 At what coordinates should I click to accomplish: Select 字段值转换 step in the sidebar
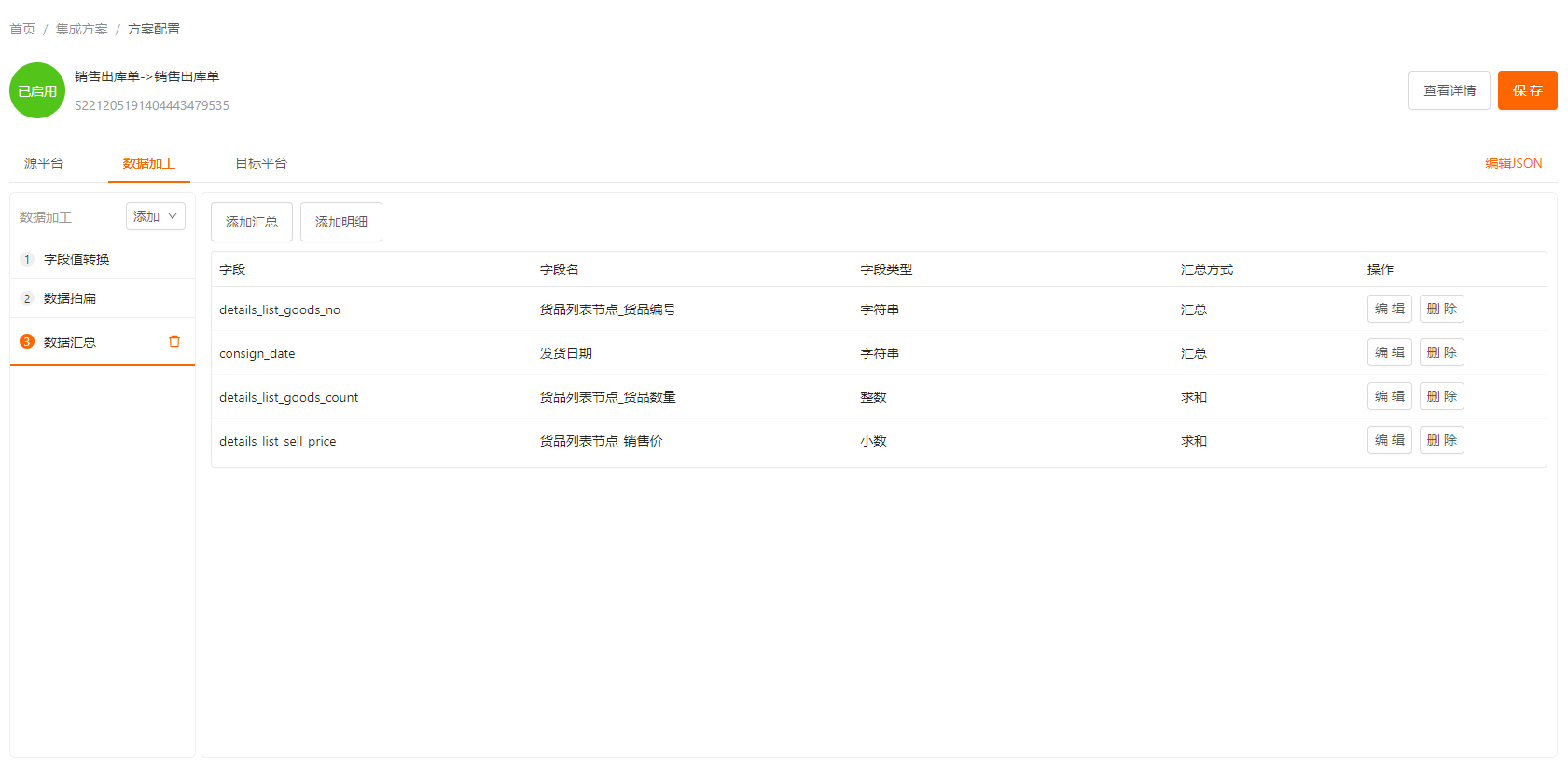(x=76, y=259)
